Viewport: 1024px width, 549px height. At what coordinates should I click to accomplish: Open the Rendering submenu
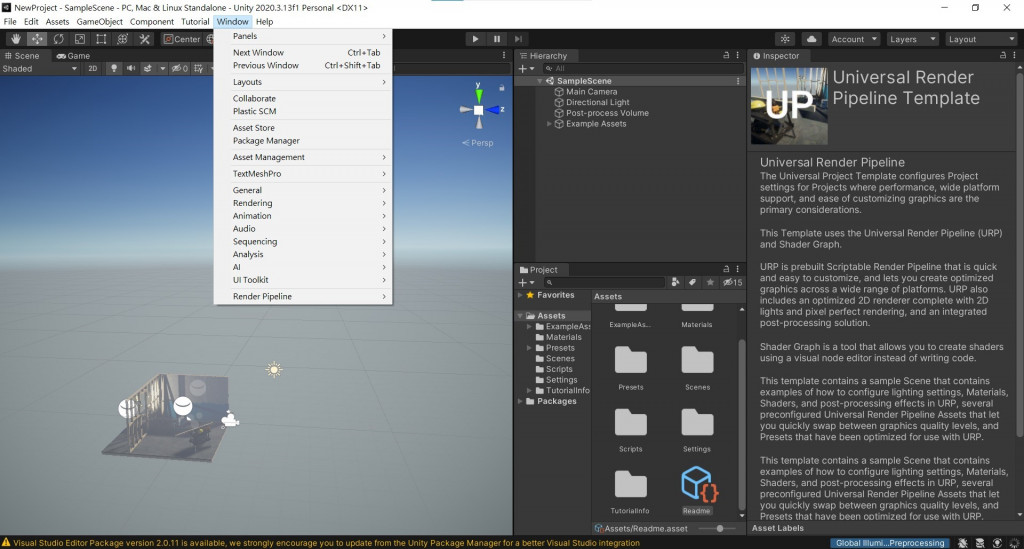(303, 203)
